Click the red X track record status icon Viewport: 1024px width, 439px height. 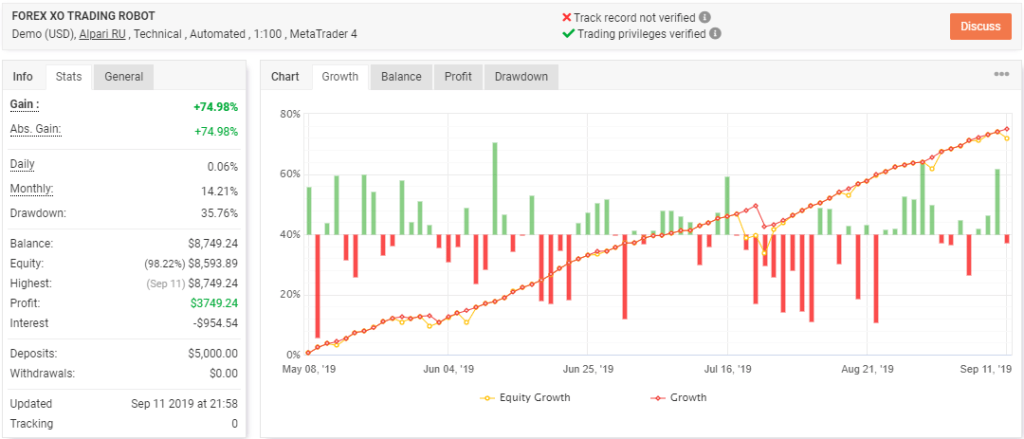[567, 17]
